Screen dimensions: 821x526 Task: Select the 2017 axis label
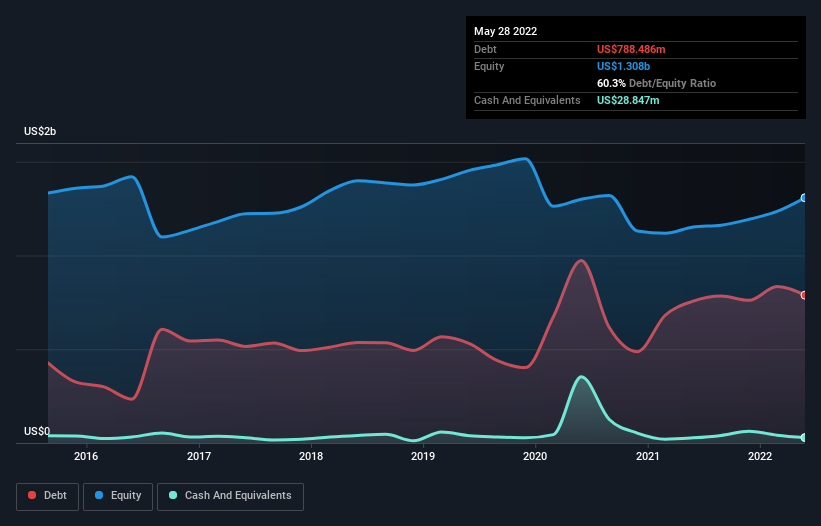[x=199, y=456]
